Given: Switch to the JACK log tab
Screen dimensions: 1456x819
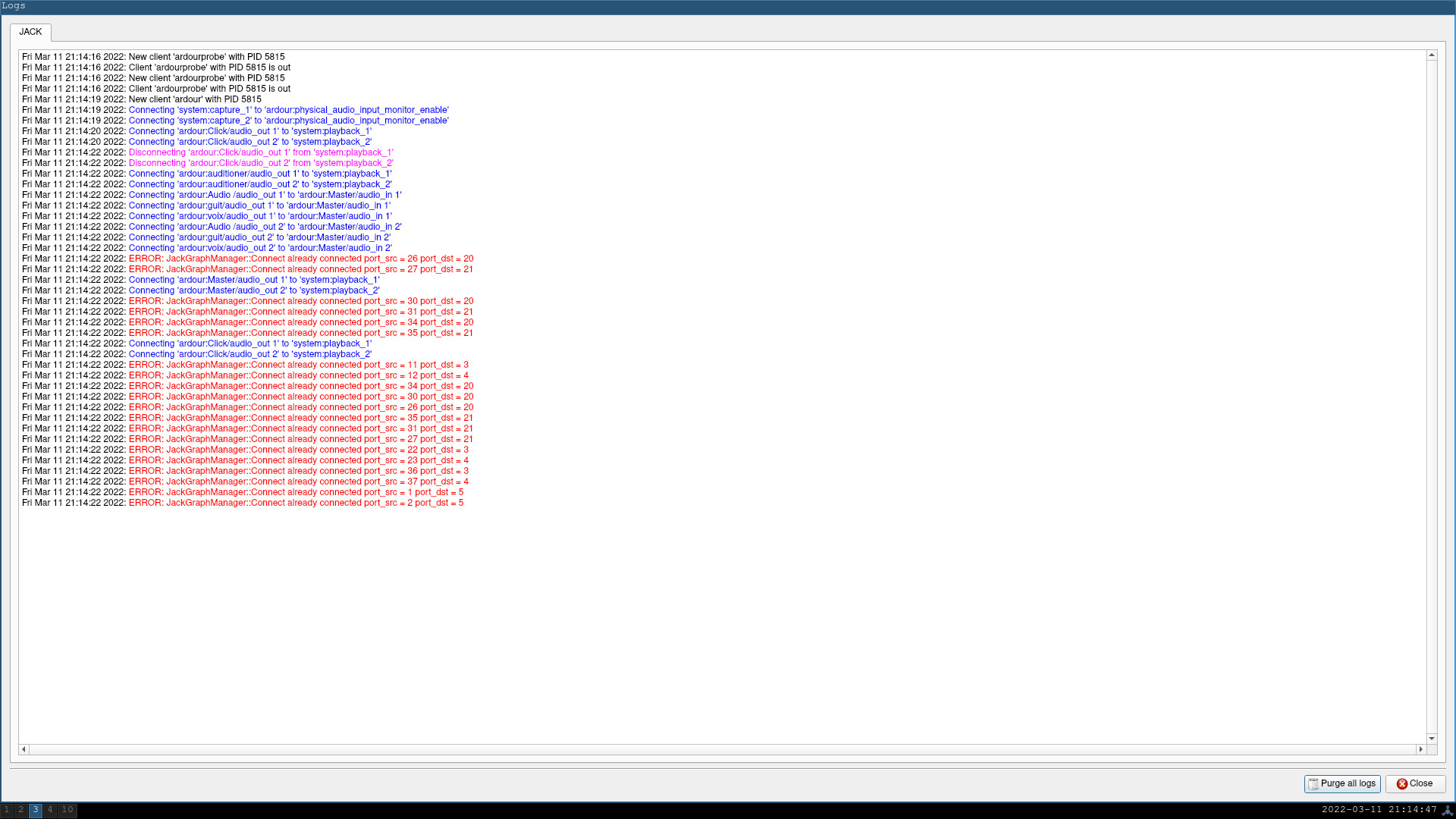Looking at the screenshot, I should (x=30, y=32).
